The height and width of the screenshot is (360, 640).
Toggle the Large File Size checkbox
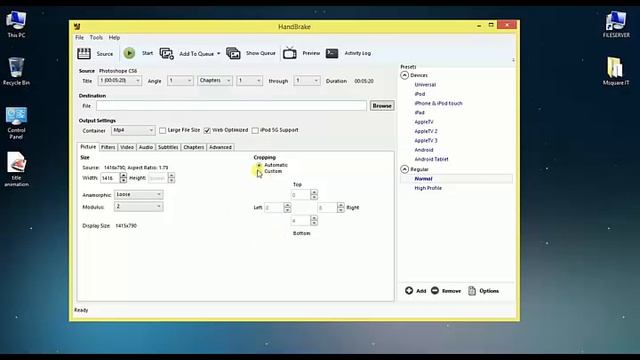(x=163, y=130)
